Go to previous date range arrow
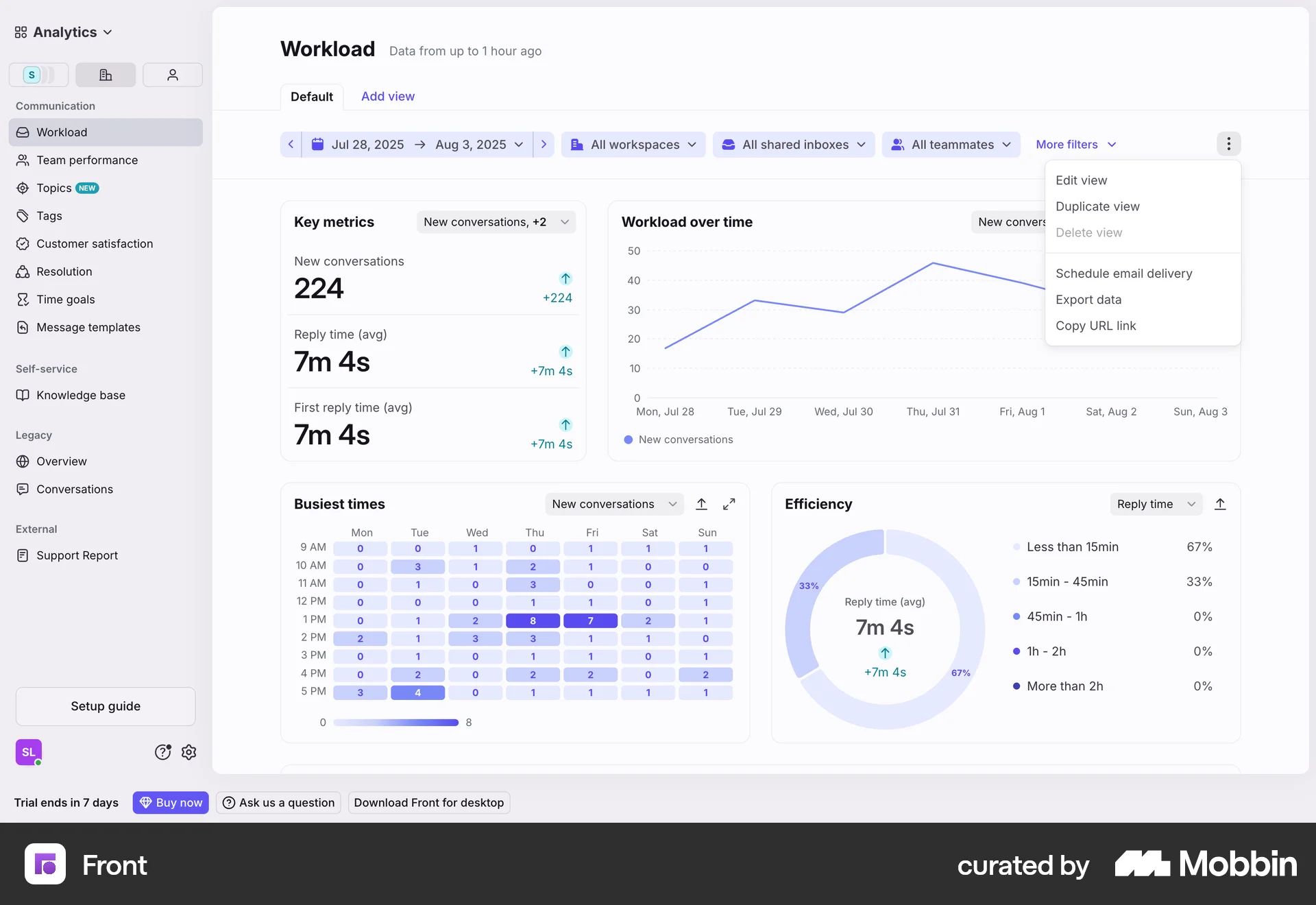Viewport: 1316px width, 905px height. coord(291,145)
